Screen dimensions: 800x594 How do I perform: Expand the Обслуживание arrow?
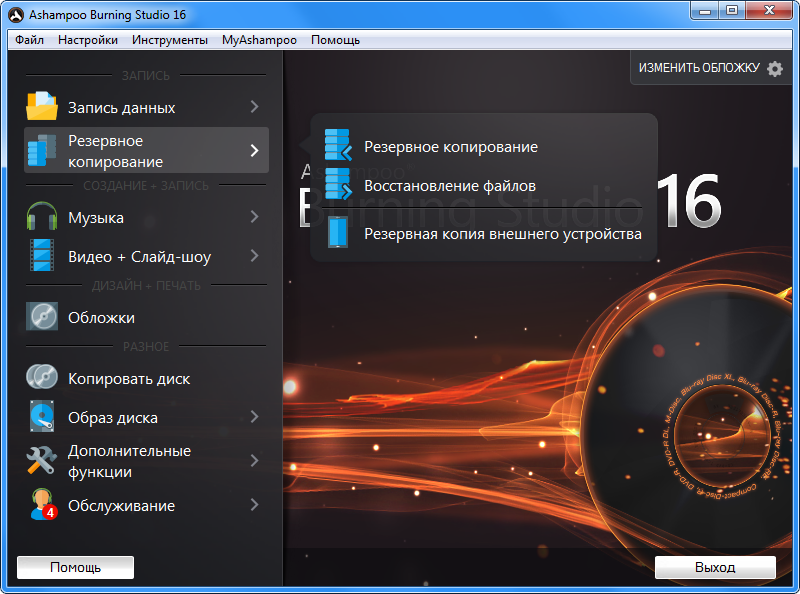point(255,505)
